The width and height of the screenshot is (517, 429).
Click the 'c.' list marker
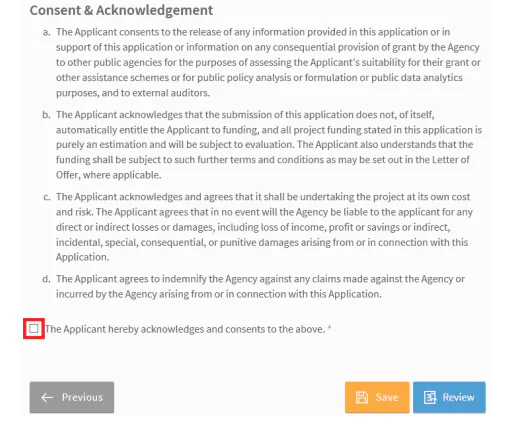[47, 197]
